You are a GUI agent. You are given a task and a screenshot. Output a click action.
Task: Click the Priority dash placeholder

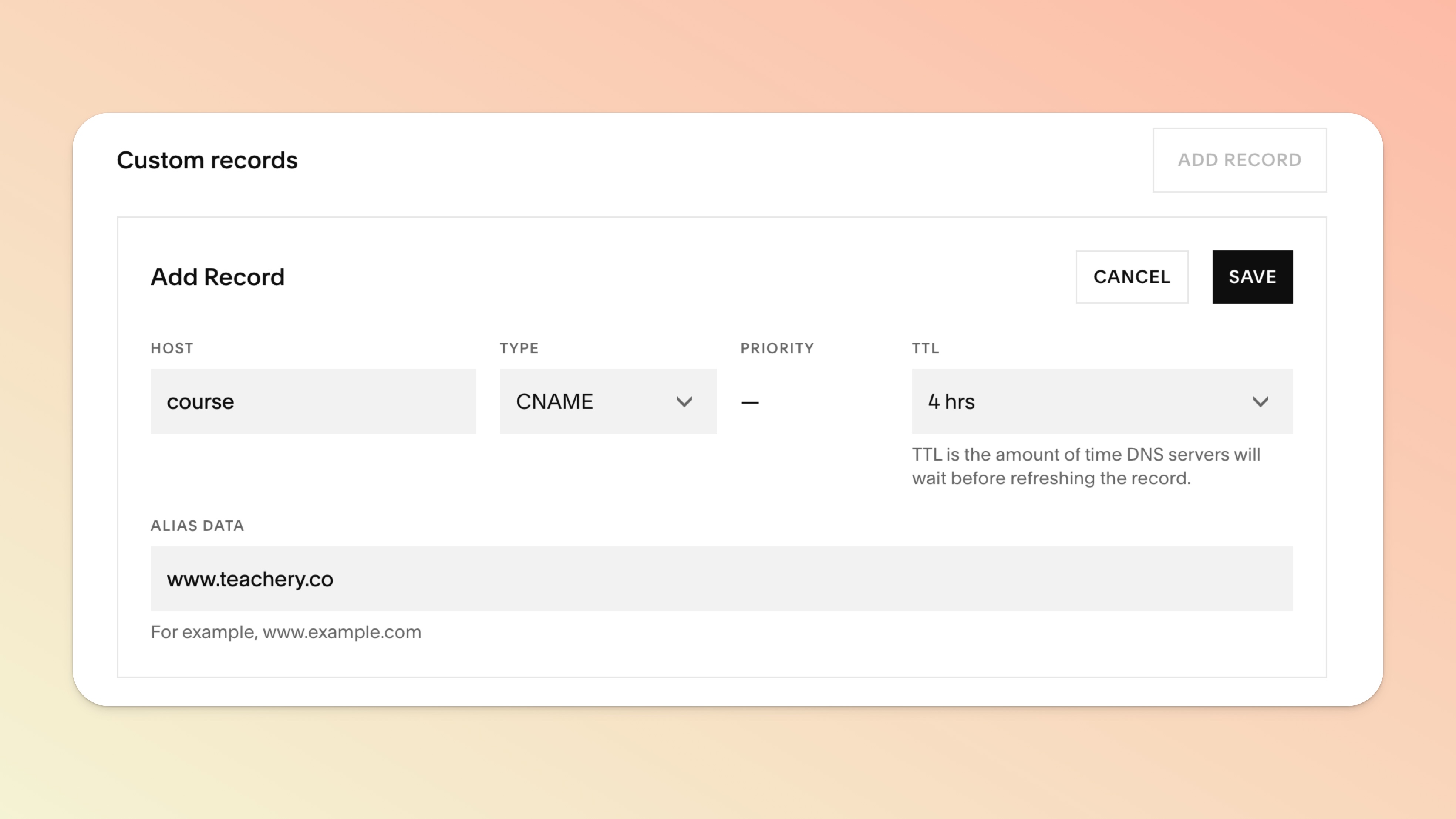point(749,402)
